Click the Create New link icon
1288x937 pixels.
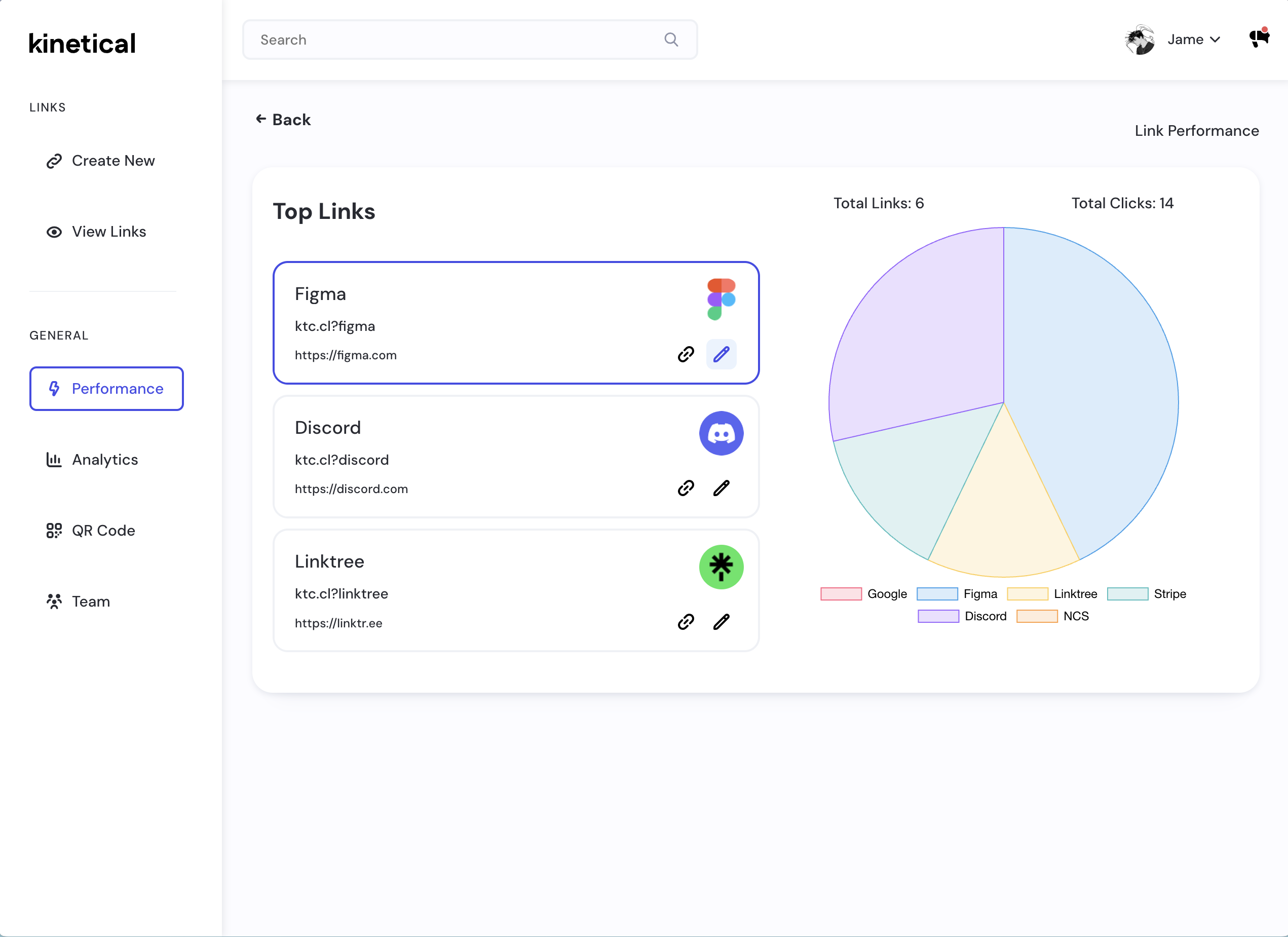[x=54, y=161]
